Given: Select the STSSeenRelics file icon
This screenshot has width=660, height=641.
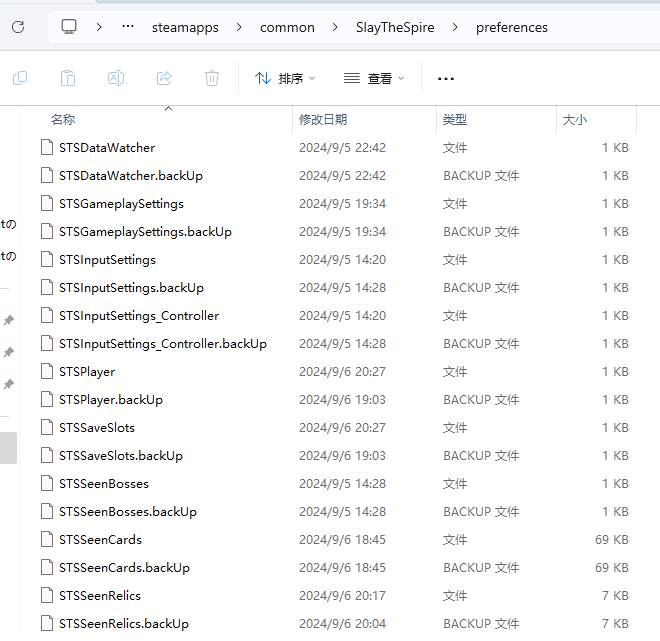Looking at the screenshot, I should pos(47,595).
